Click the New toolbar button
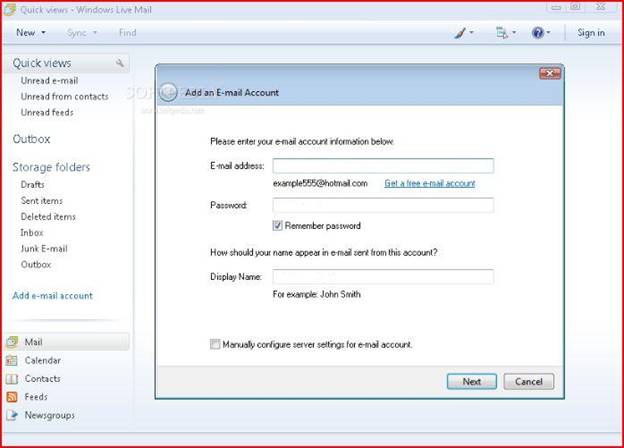 (25, 33)
